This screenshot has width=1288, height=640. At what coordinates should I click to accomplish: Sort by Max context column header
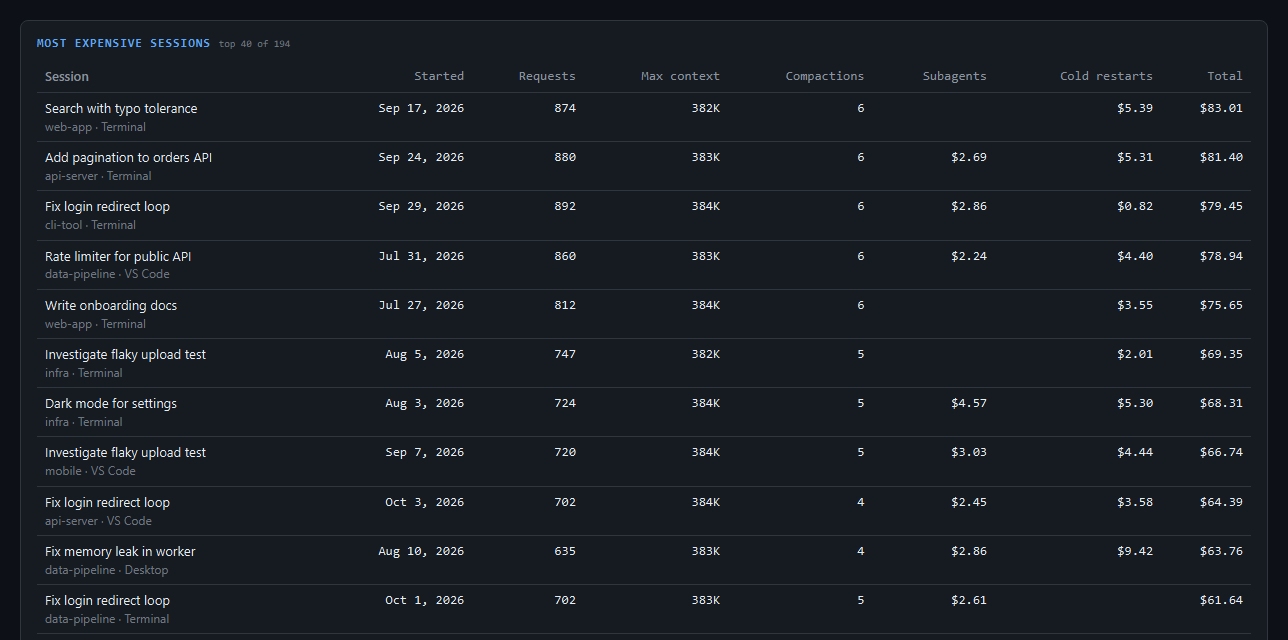(680, 76)
